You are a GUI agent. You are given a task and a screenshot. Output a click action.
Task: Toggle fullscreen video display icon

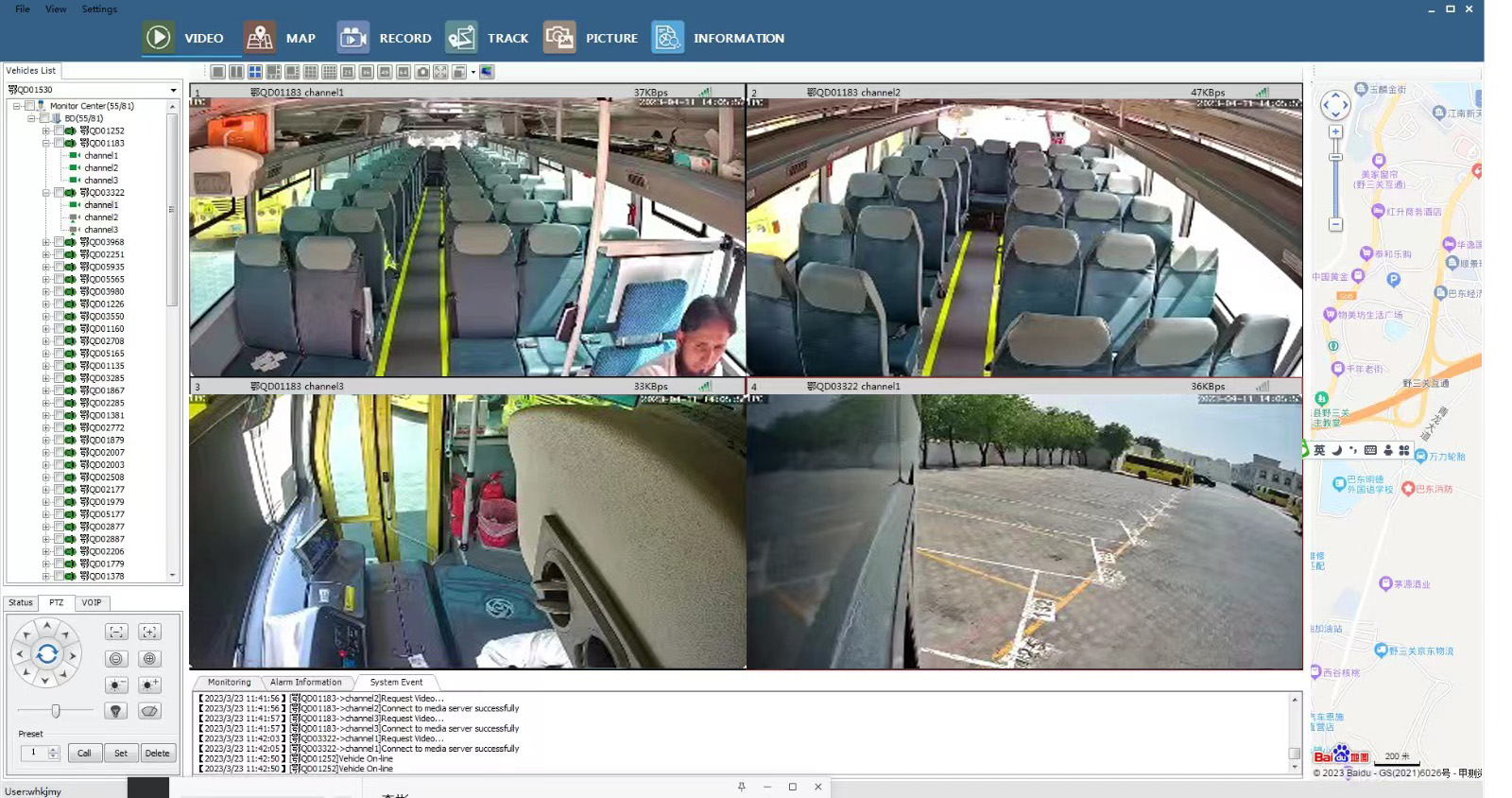click(440, 72)
